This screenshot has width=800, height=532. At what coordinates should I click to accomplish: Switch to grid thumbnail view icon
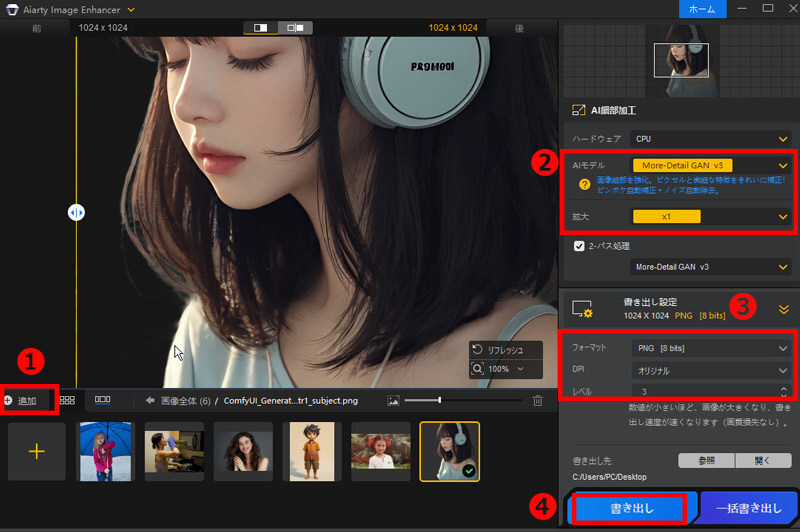point(67,400)
